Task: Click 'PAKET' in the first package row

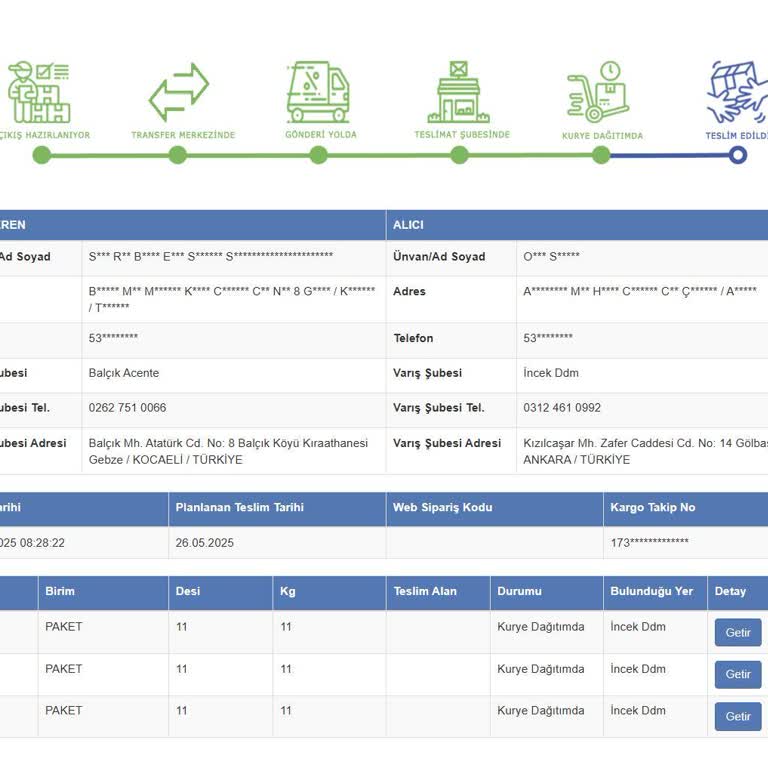Action: pyautogui.click(x=63, y=626)
